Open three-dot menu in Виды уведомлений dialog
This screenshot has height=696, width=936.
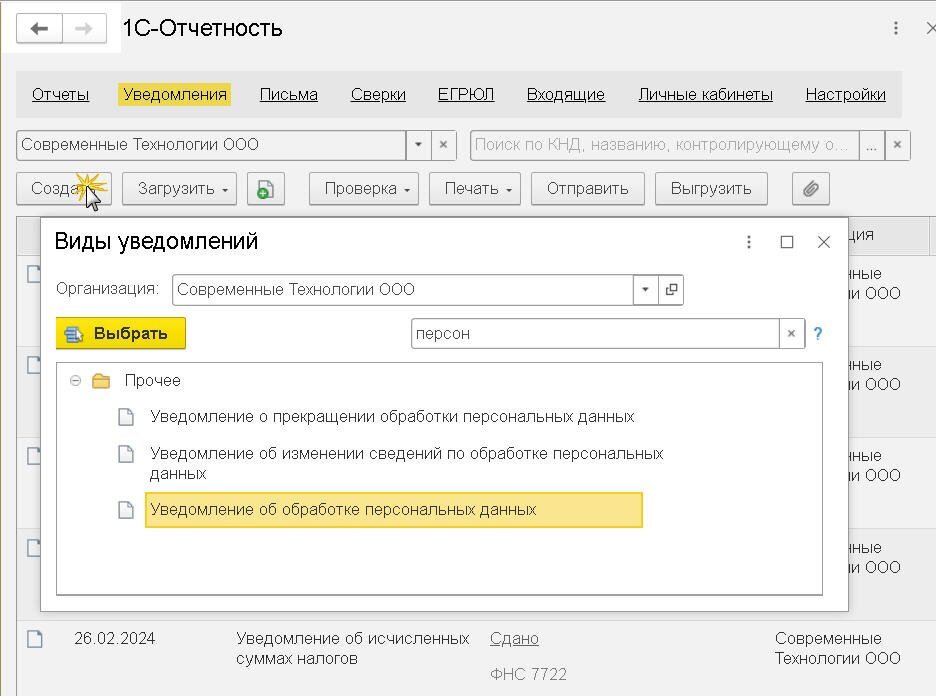pyautogui.click(x=749, y=242)
